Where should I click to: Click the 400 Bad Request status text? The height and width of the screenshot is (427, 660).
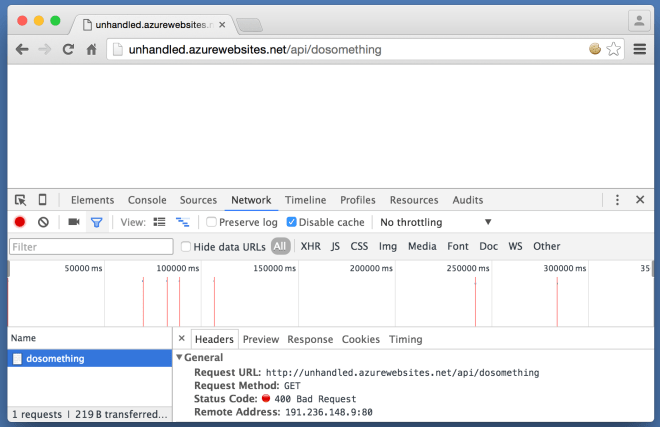pyautogui.click(x=315, y=399)
